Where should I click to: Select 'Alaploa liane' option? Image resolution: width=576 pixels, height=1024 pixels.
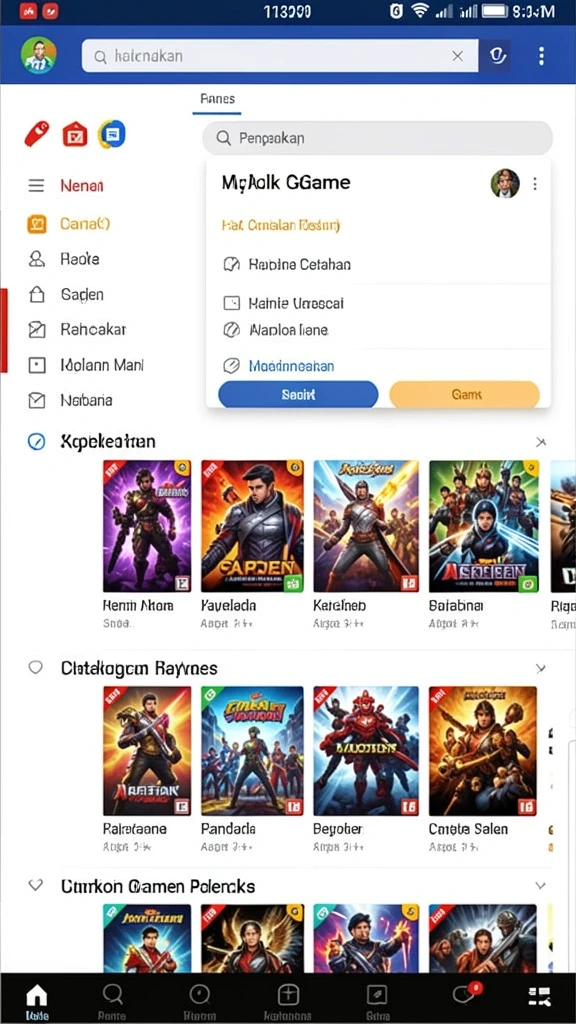click(276, 330)
